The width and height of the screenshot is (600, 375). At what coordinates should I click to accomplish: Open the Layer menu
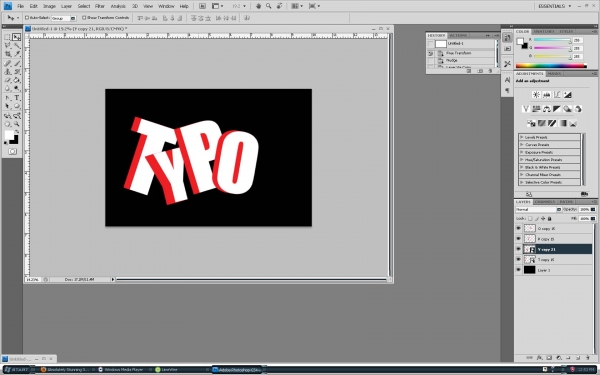point(66,6)
